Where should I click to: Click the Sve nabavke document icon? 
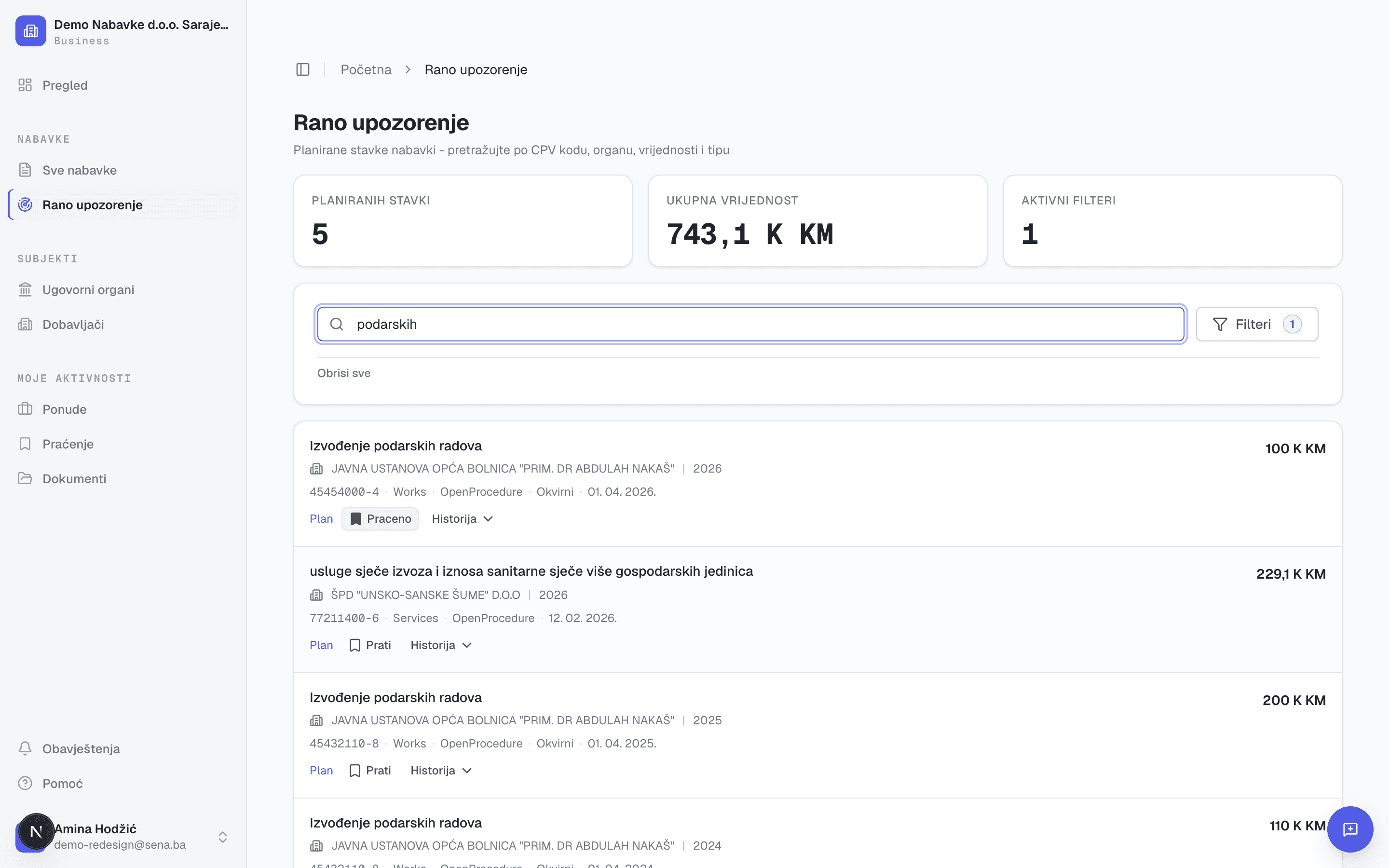pyautogui.click(x=25, y=170)
